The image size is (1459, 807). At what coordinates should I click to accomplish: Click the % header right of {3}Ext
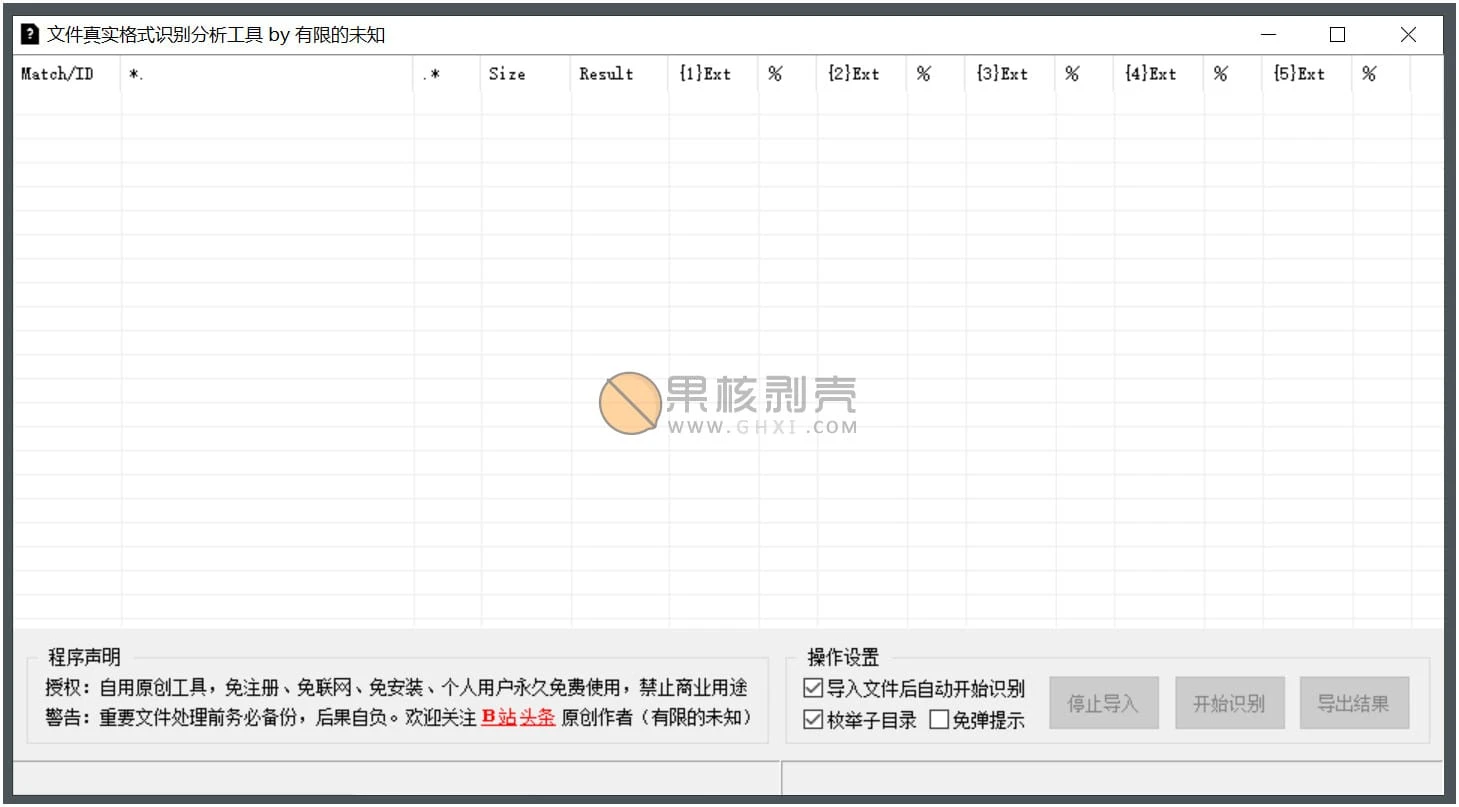[1084, 74]
